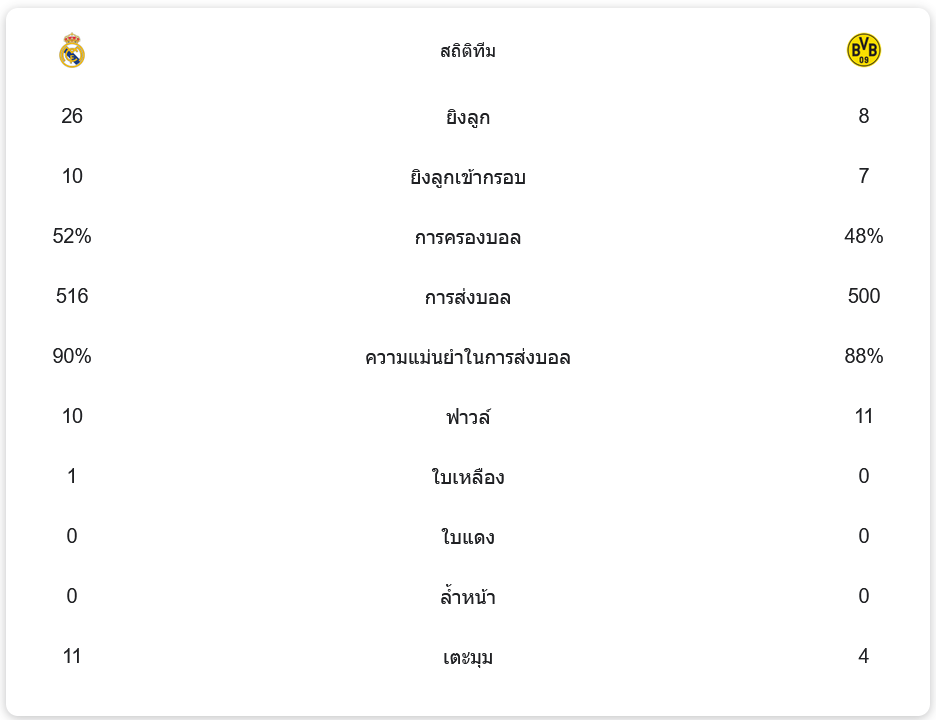Click the เตะมุม corners label
The height and width of the screenshot is (720, 936).
[x=468, y=658]
